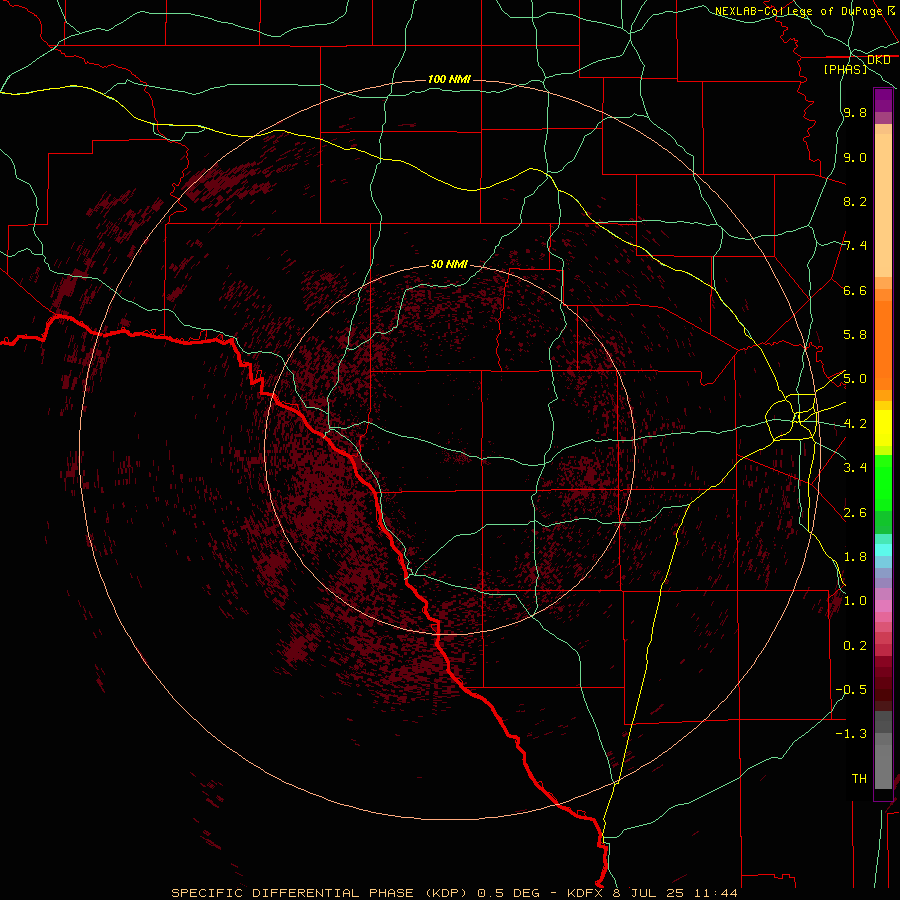This screenshot has width=900, height=900.
Task: Click the 1.0 scale value
Action: pos(855,601)
